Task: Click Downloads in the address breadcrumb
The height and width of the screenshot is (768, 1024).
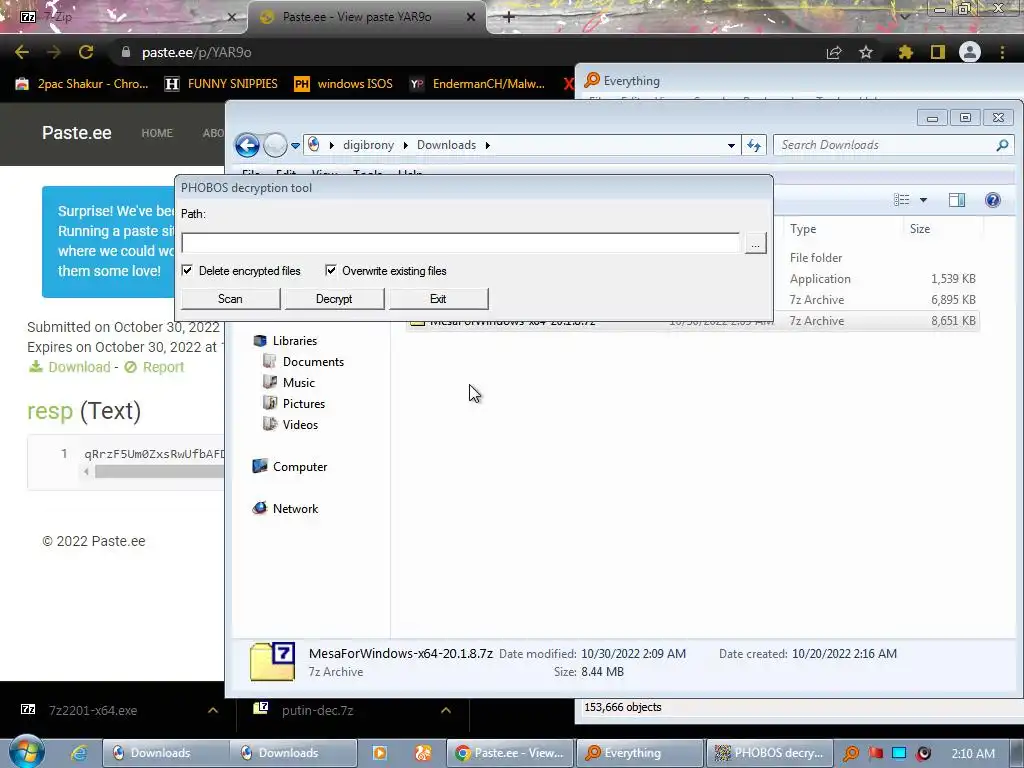Action: click(446, 145)
